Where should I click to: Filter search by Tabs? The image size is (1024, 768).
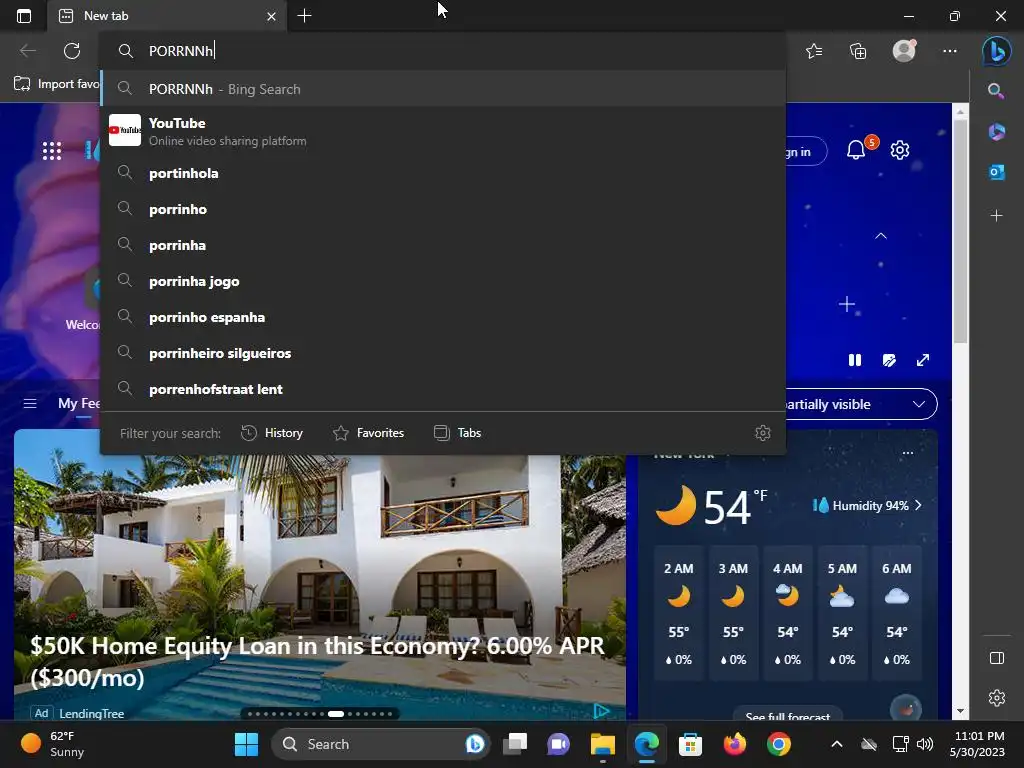[457, 433]
